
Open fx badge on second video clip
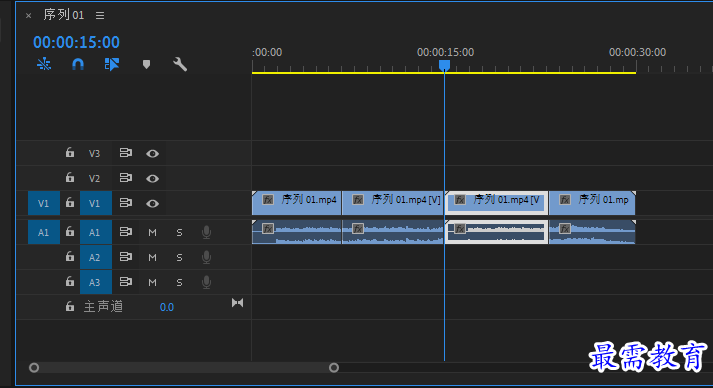click(x=358, y=200)
